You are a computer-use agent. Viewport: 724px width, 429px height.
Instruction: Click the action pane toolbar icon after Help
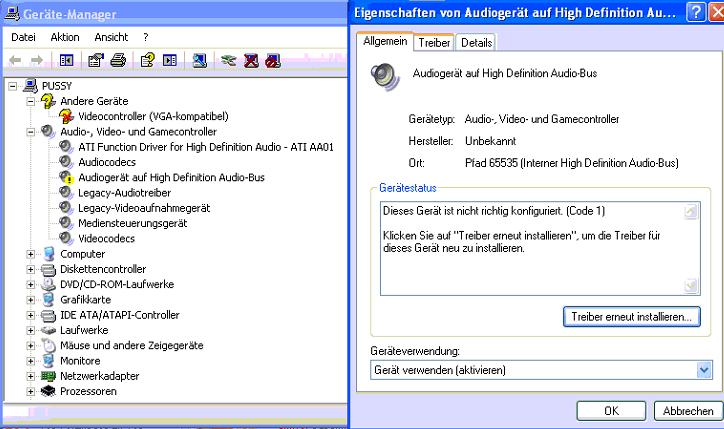point(170,60)
